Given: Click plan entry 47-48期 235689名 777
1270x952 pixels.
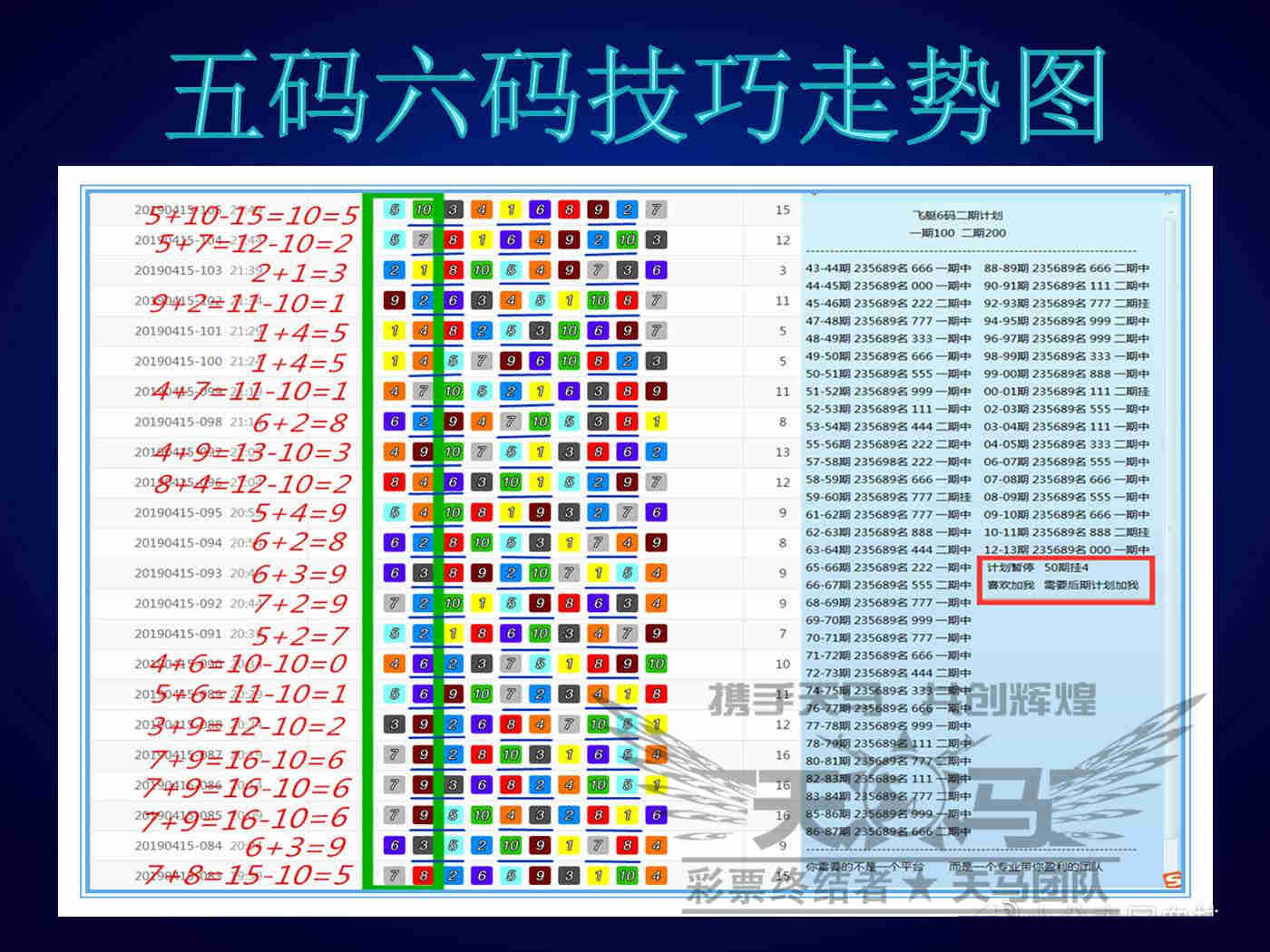Looking at the screenshot, I should click(x=888, y=321).
